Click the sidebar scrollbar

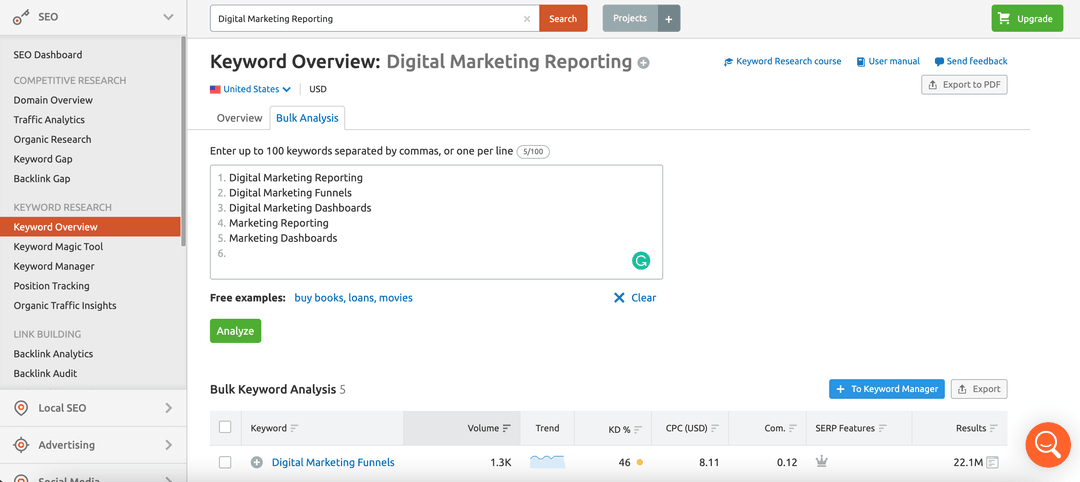183,141
